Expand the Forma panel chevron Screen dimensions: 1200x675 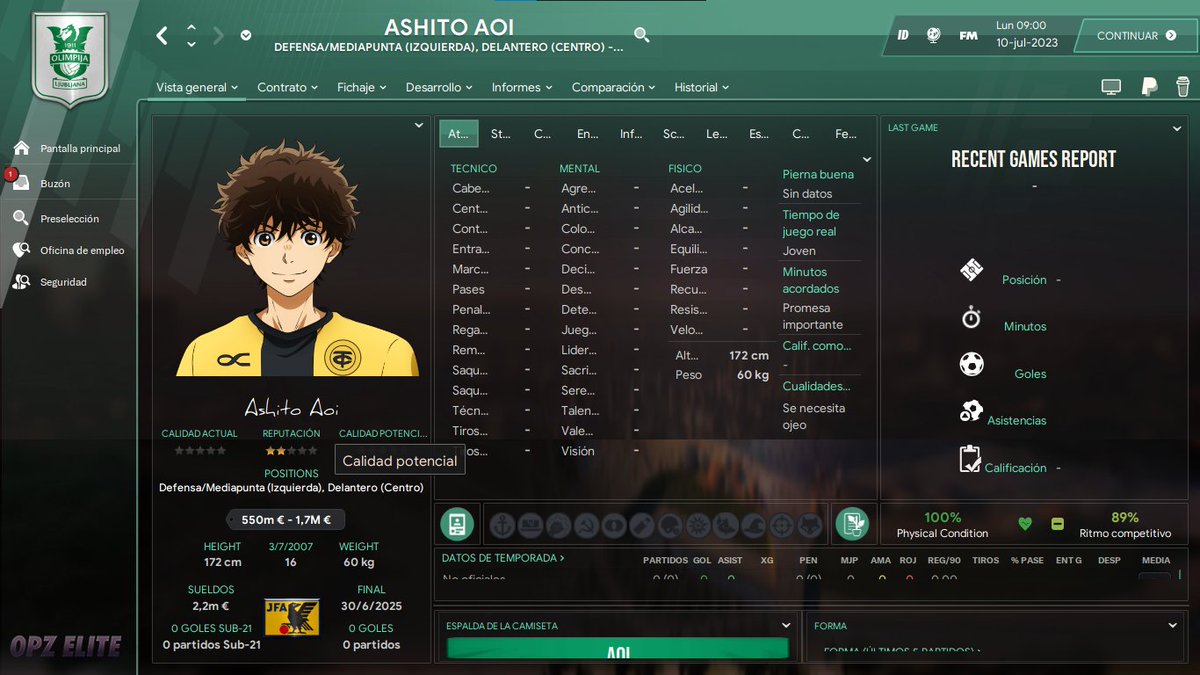click(1173, 626)
